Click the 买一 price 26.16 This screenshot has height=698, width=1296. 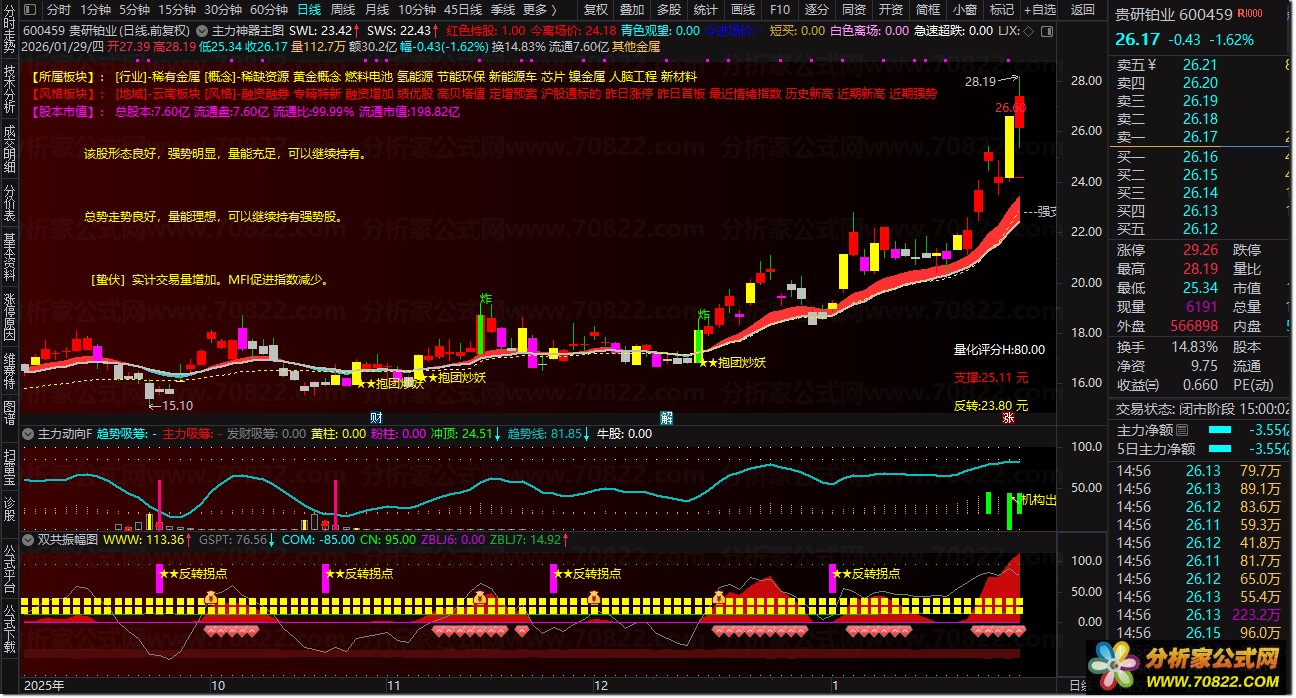(x=1199, y=157)
